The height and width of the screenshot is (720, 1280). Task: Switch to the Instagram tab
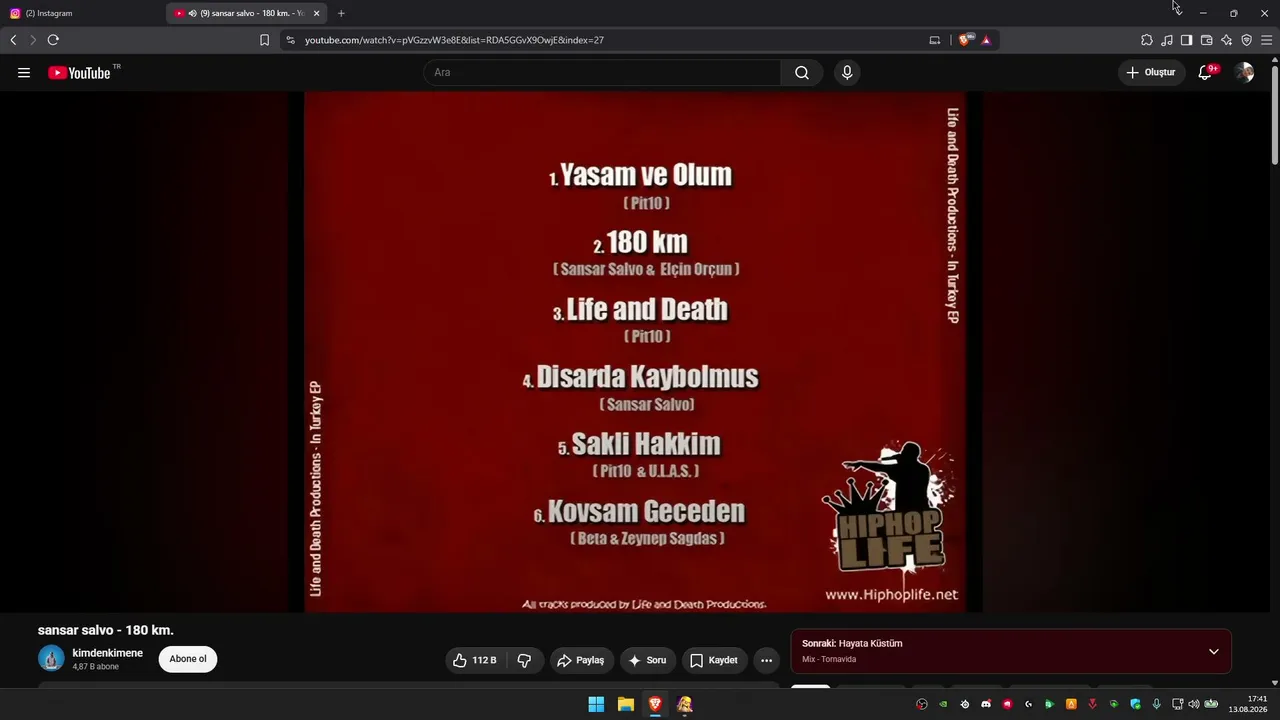pos(83,13)
